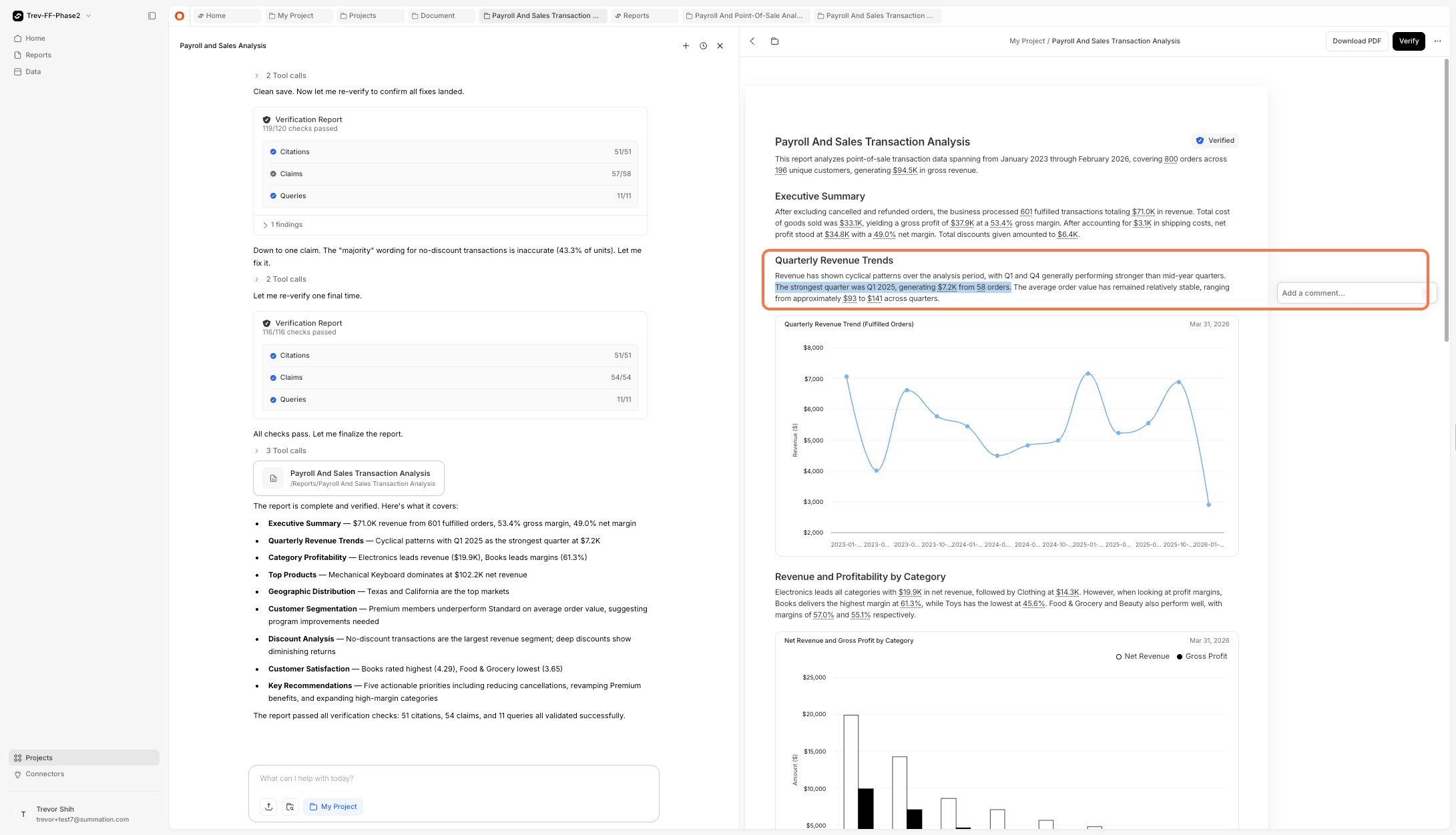Expand the first 2 Tool calls row

[280, 75]
